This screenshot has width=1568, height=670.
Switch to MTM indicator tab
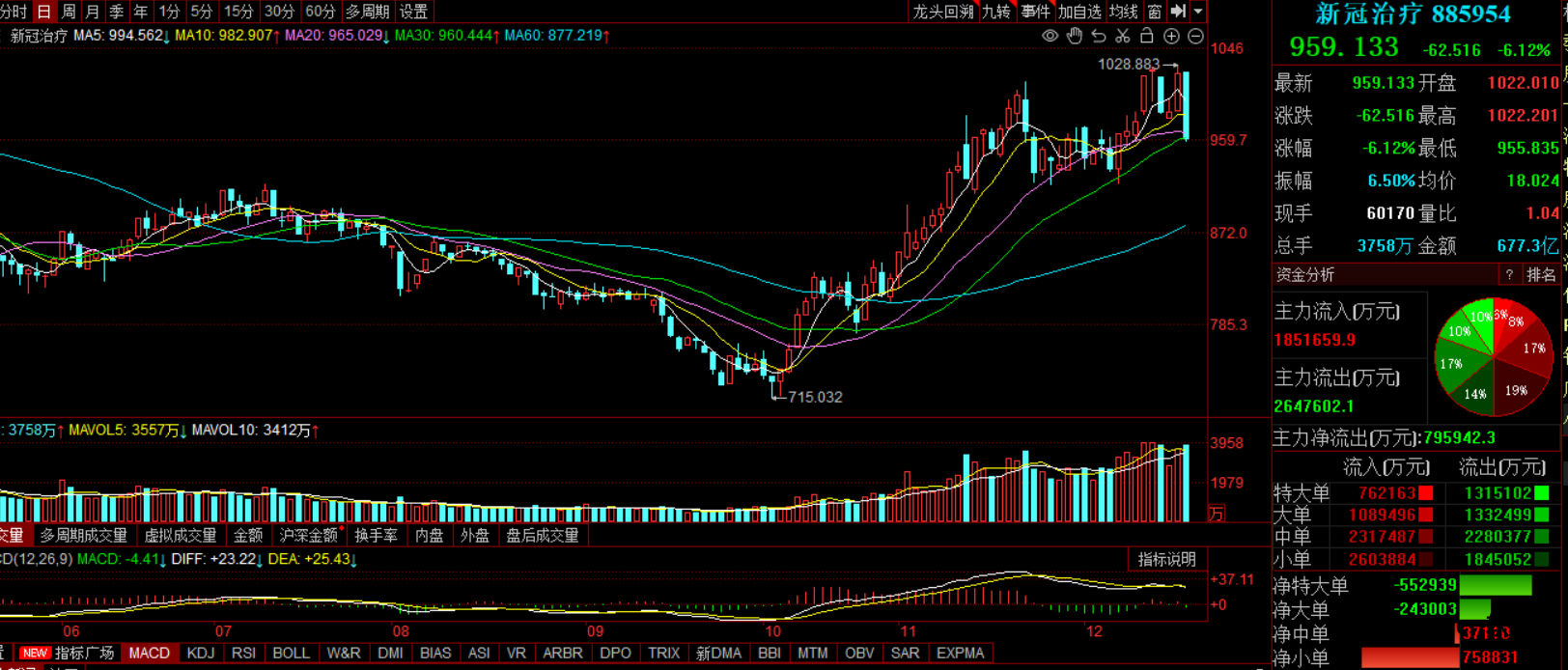pos(813,654)
